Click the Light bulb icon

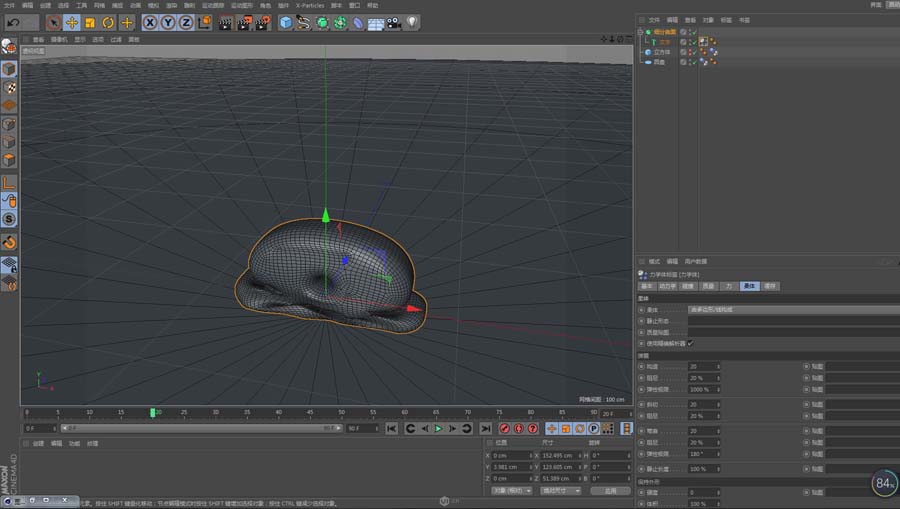412,22
